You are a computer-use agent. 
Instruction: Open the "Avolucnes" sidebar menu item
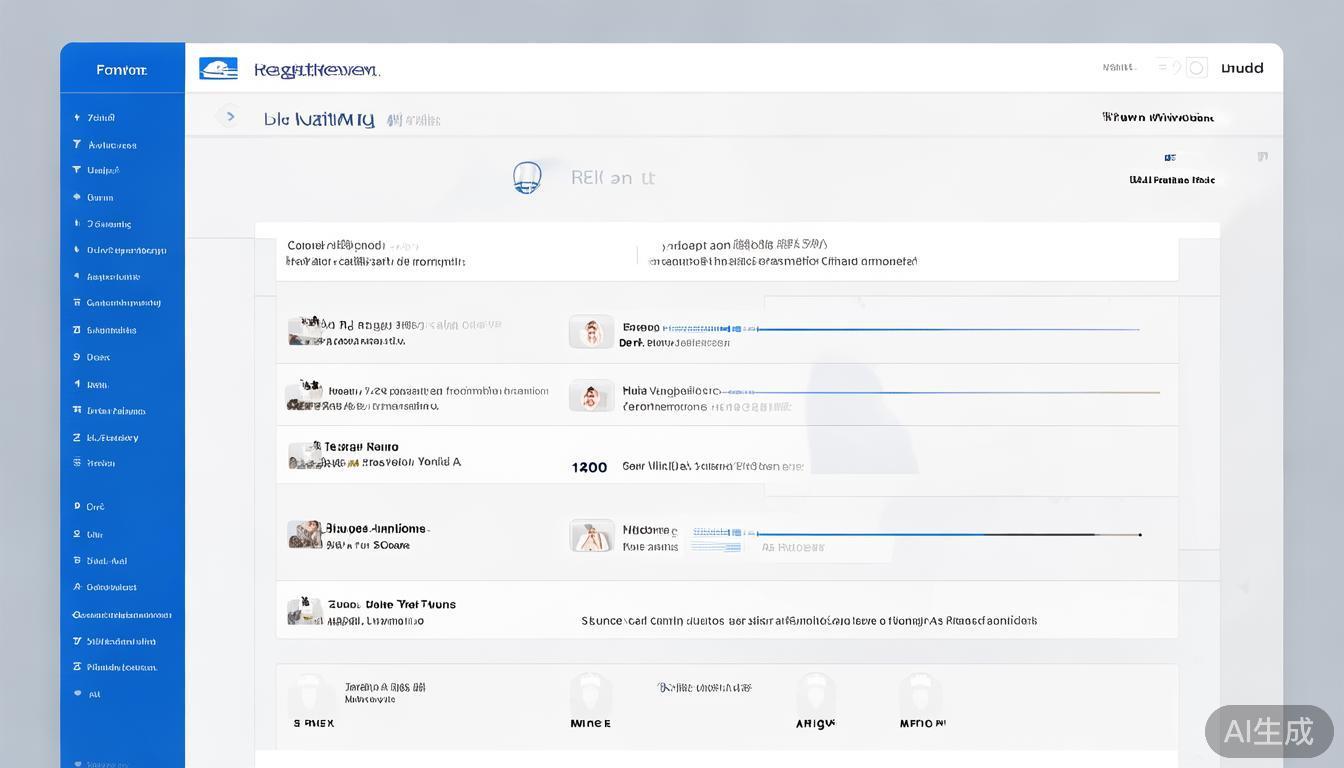112,145
